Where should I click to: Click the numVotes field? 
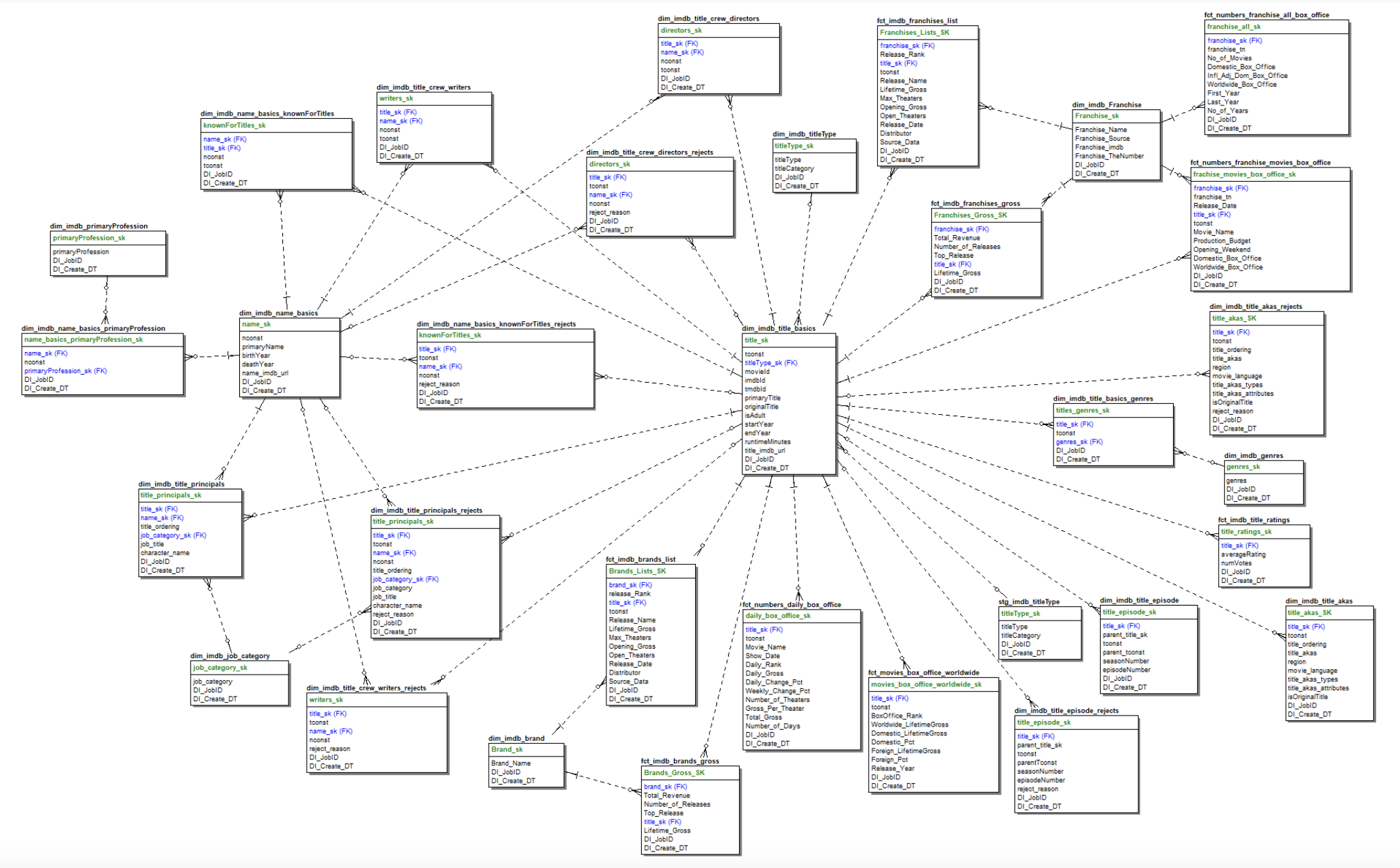[1236, 563]
